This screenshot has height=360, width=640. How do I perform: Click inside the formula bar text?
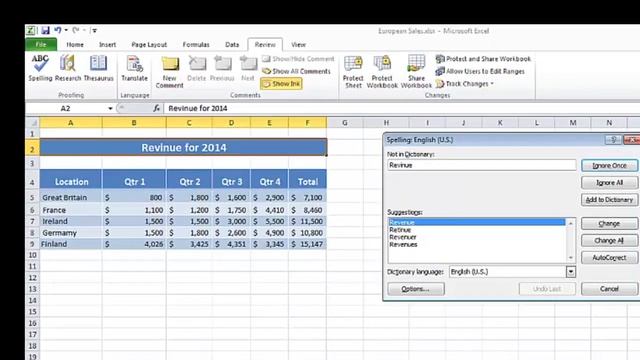198,108
